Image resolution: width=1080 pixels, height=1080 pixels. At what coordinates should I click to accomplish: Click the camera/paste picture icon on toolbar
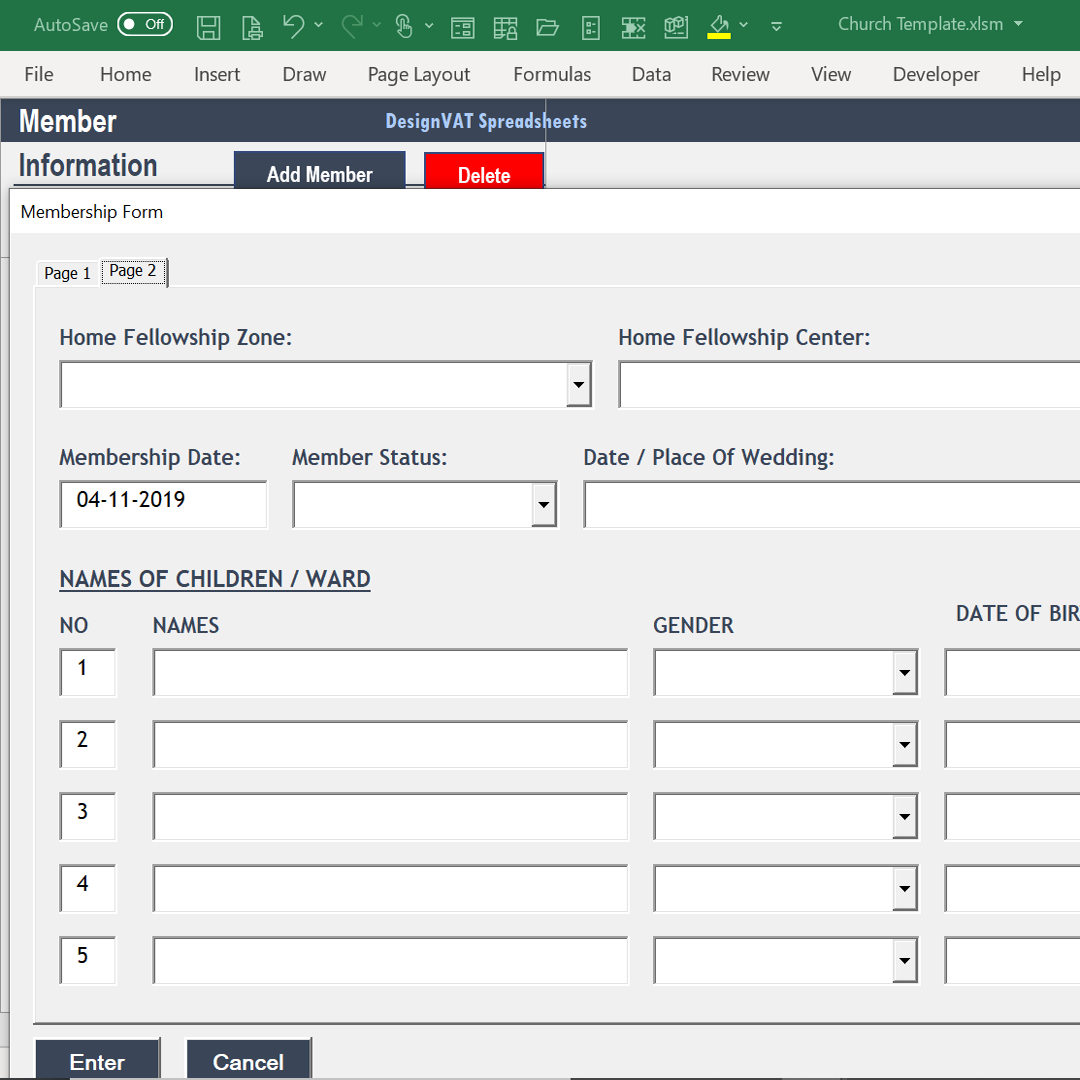click(x=676, y=27)
